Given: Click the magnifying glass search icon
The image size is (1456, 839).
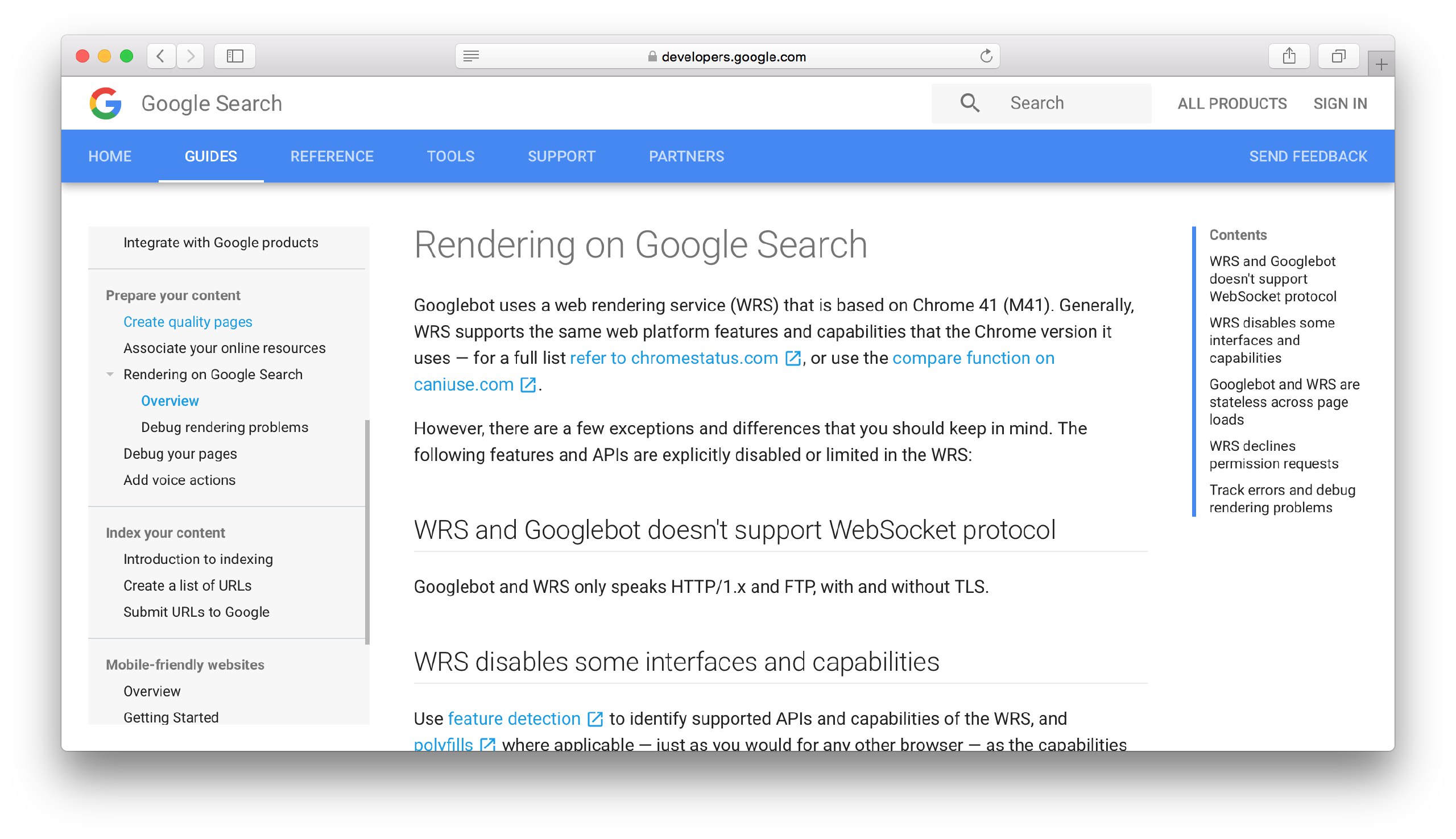Looking at the screenshot, I should [x=970, y=103].
